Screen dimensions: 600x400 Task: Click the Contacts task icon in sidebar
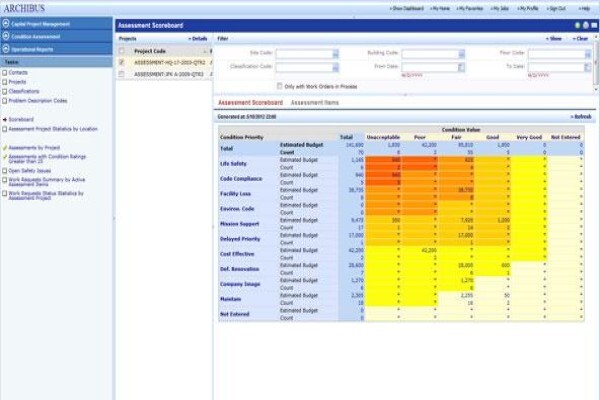click(x=5, y=72)
